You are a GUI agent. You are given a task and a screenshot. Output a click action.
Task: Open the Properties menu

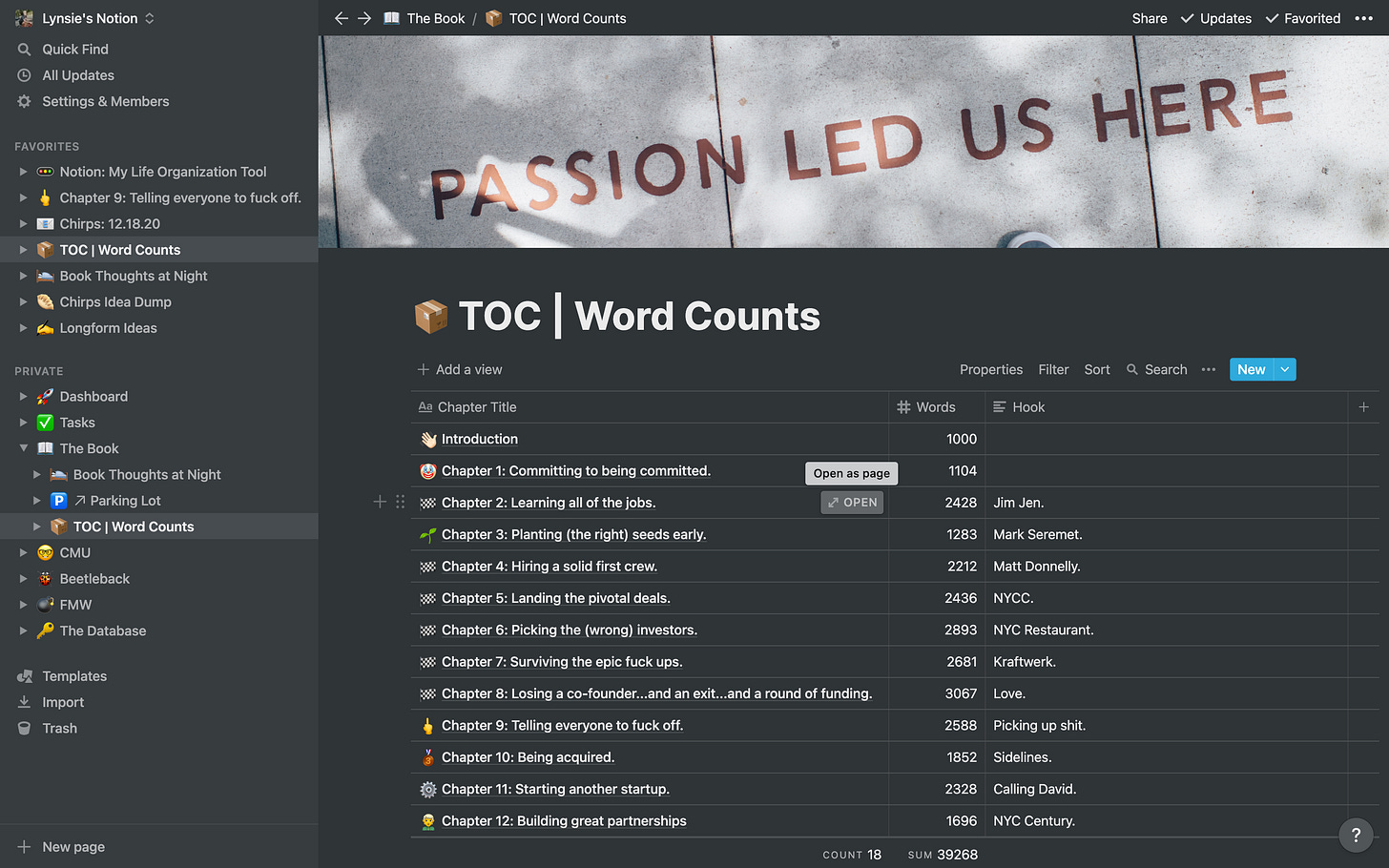[991, 370]
